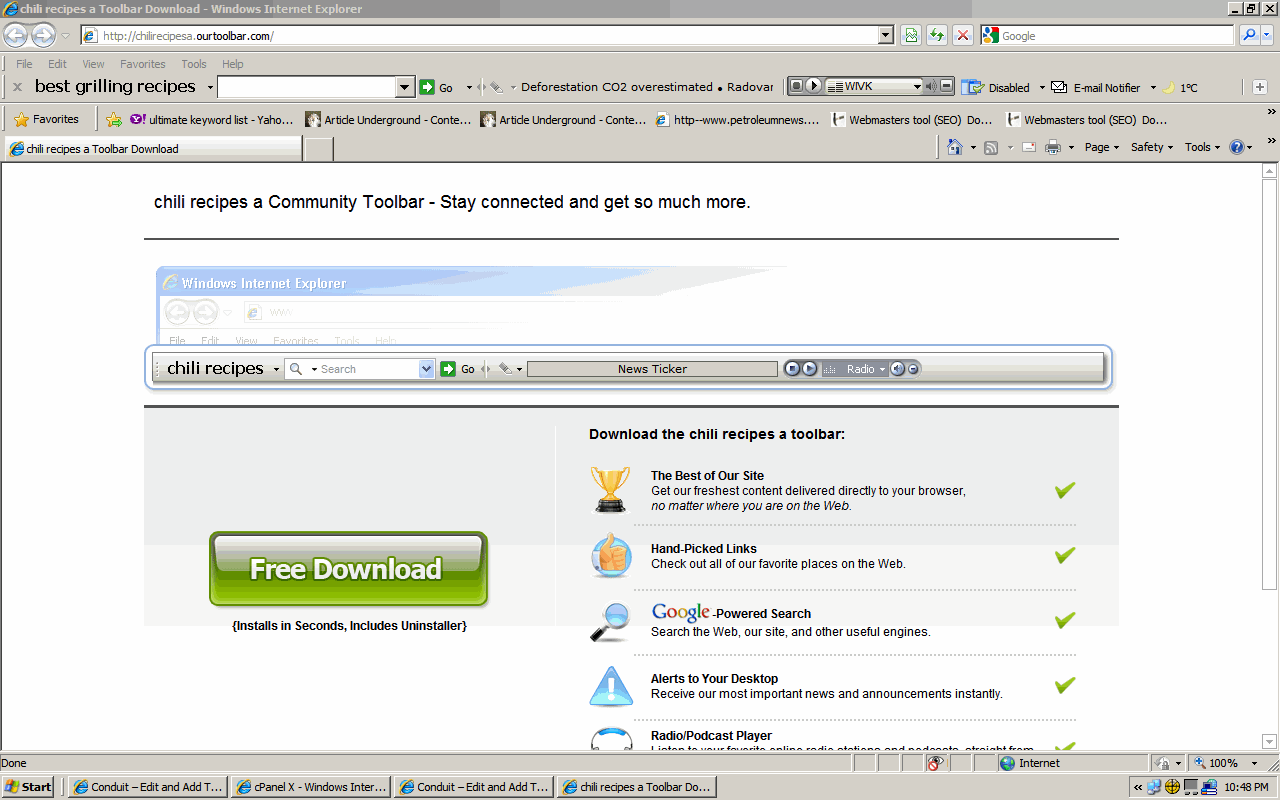Click the Read Mail icon in command bar

(x=1028, y=147)
